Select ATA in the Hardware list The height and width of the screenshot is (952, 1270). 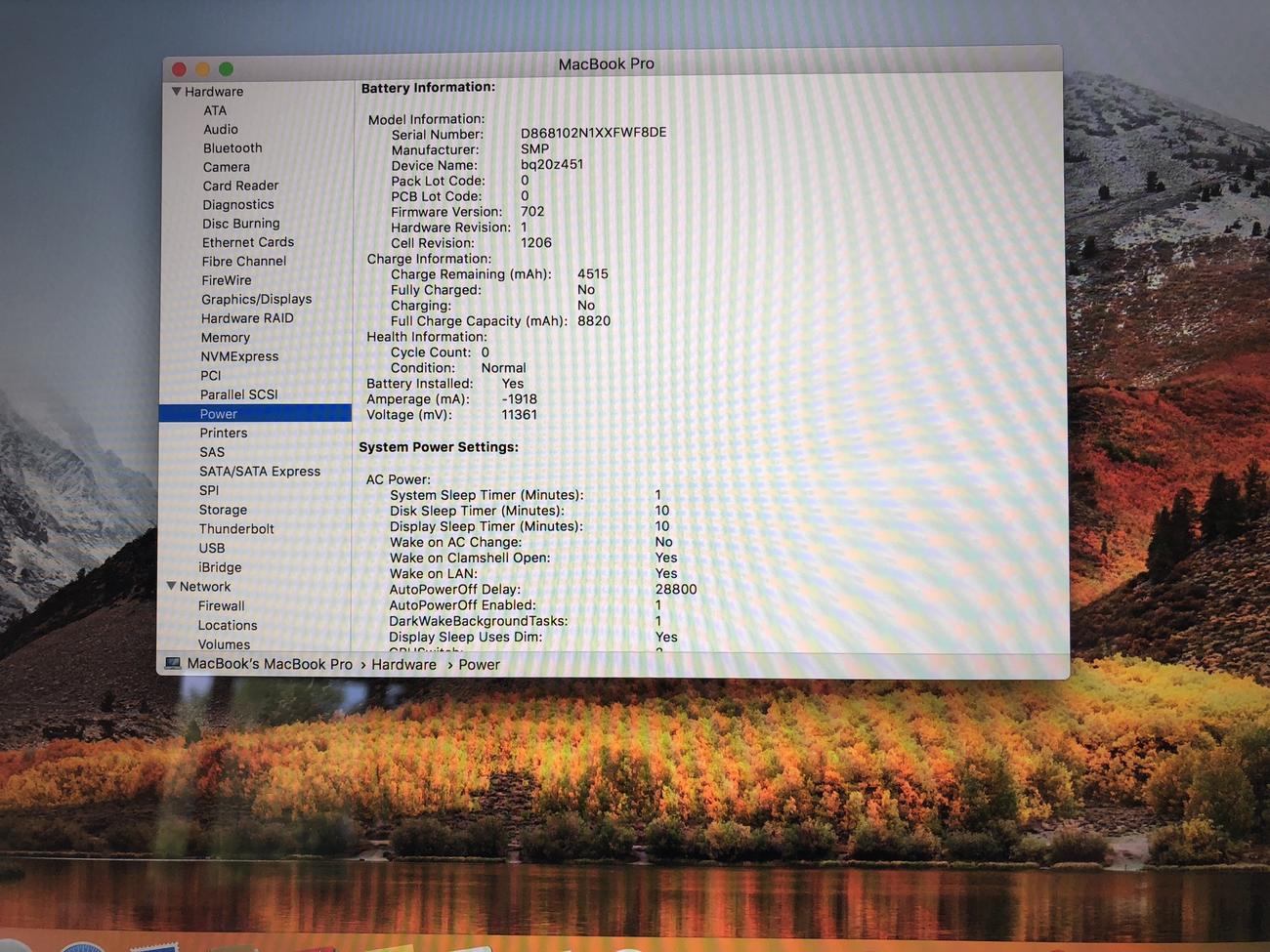coord(215,110)
